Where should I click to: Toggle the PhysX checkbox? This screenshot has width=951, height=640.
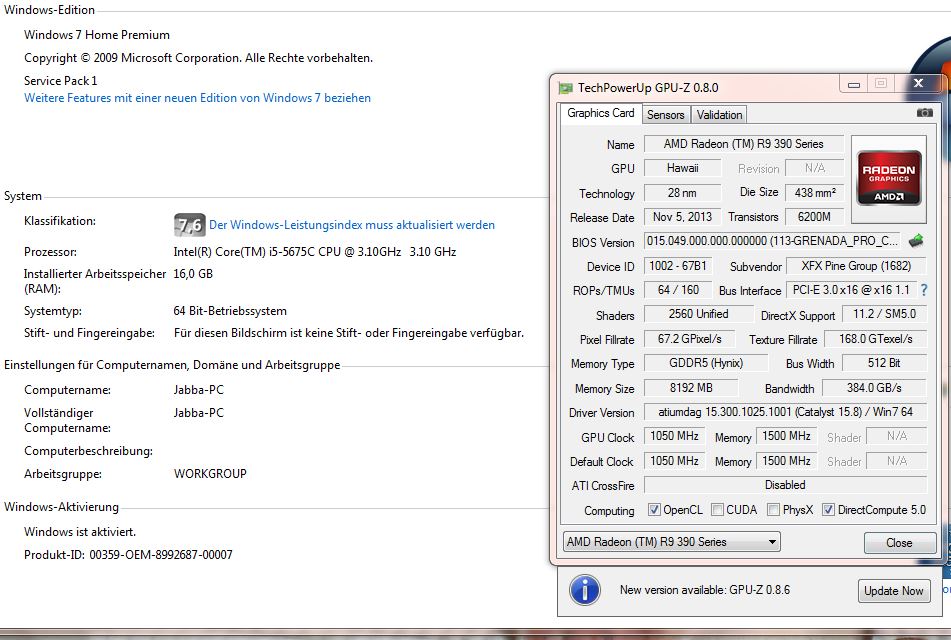773,510
